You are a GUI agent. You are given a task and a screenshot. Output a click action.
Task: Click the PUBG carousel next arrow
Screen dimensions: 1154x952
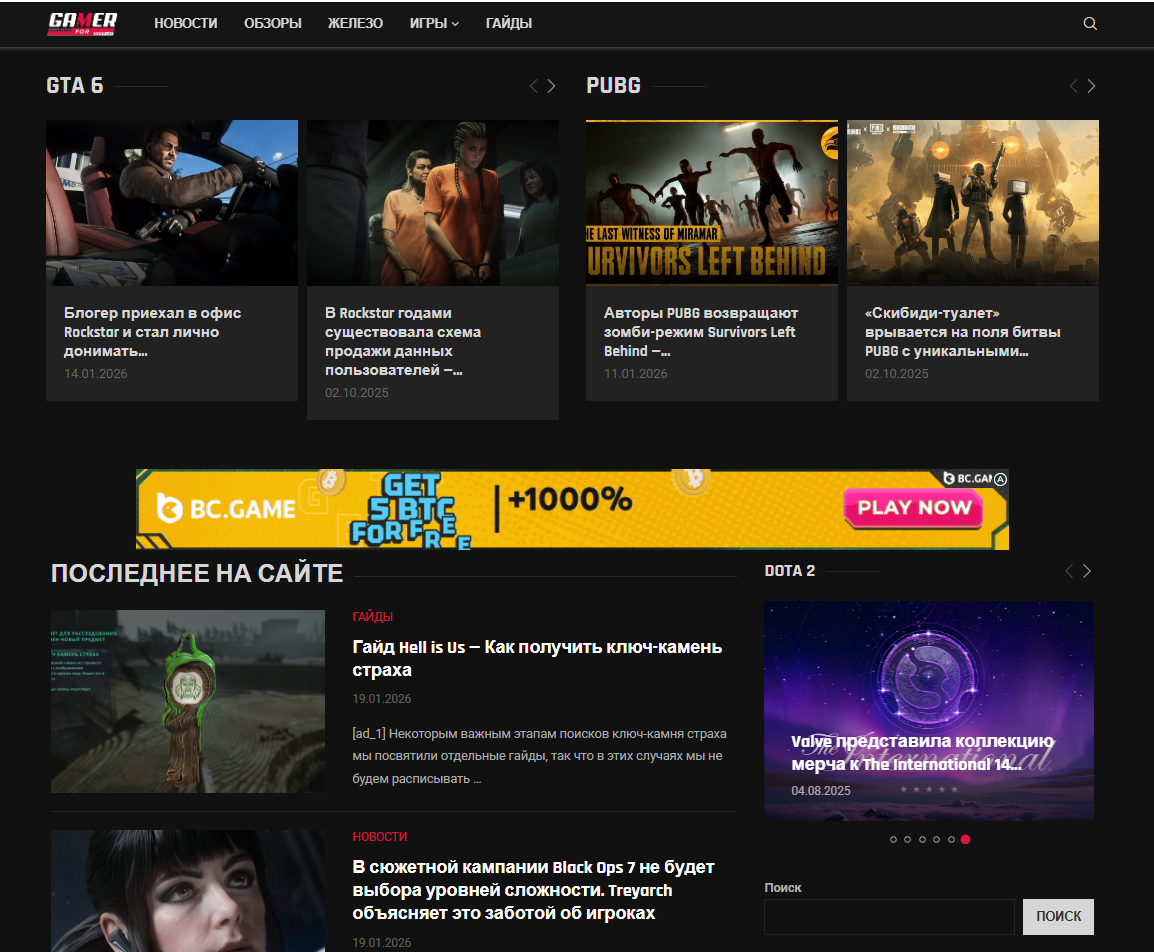click(x=1091, y=86)
